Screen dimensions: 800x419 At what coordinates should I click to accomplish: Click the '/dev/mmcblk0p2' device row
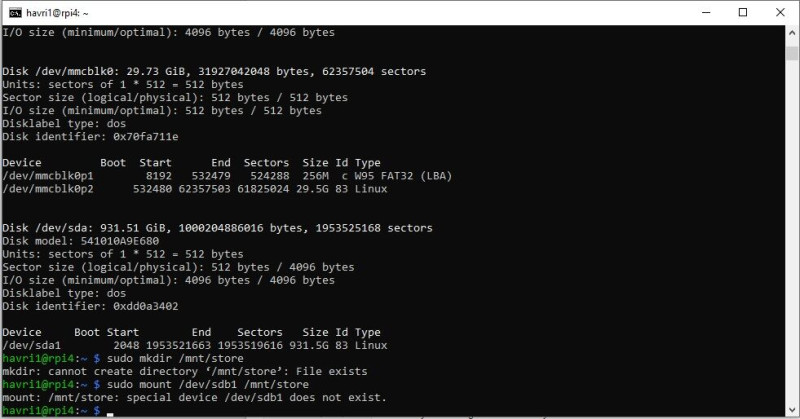[x=195, y=189]
